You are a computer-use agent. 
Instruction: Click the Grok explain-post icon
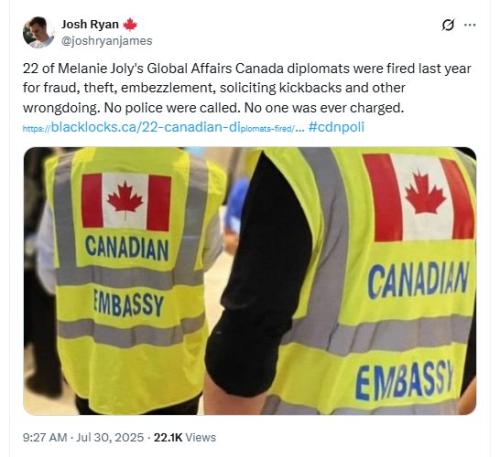coord(448,25)
